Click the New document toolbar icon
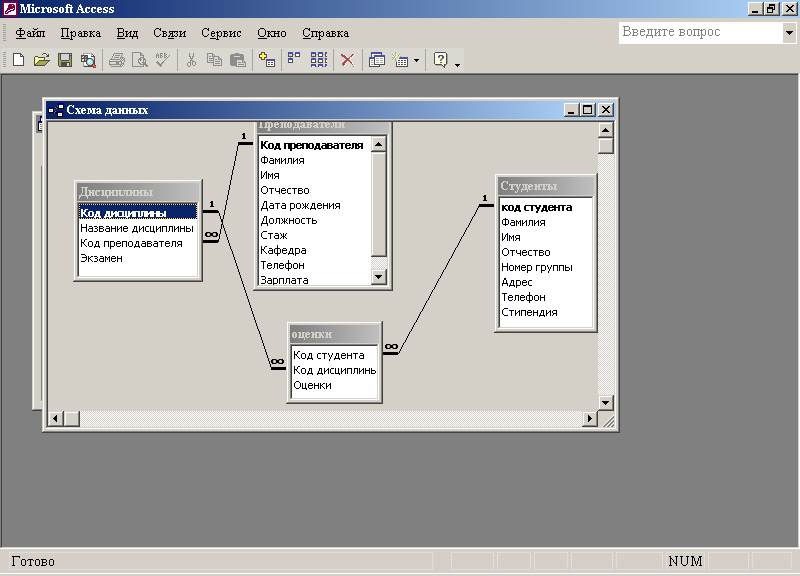Screen dimensions: 800x576 coord(18,60)
